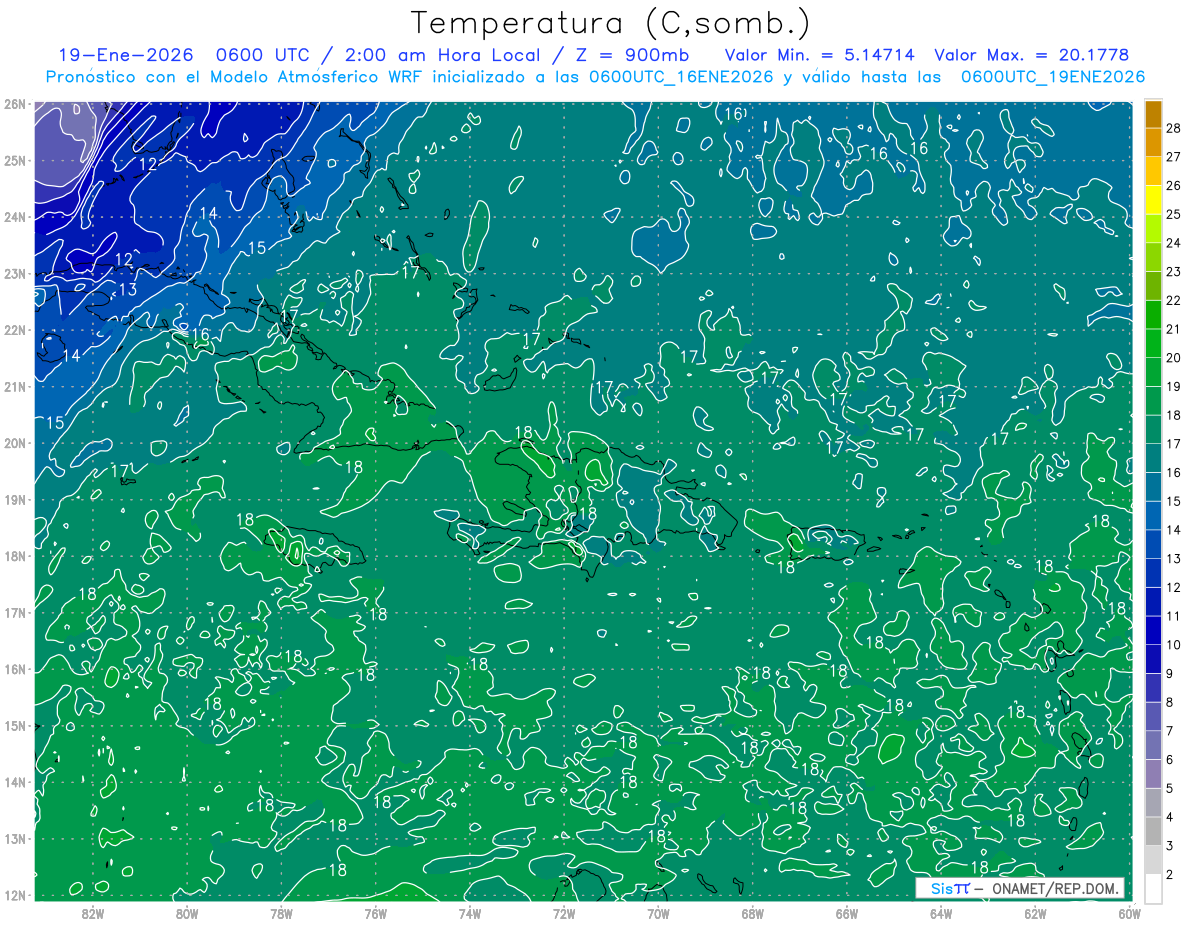
Task: Click the "12N" latitude axis label
Action: 15,895
